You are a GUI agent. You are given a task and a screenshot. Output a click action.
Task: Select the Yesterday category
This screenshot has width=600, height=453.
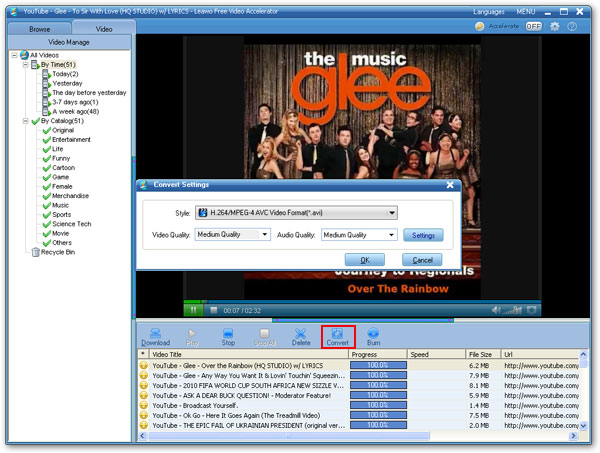(62, 83)
